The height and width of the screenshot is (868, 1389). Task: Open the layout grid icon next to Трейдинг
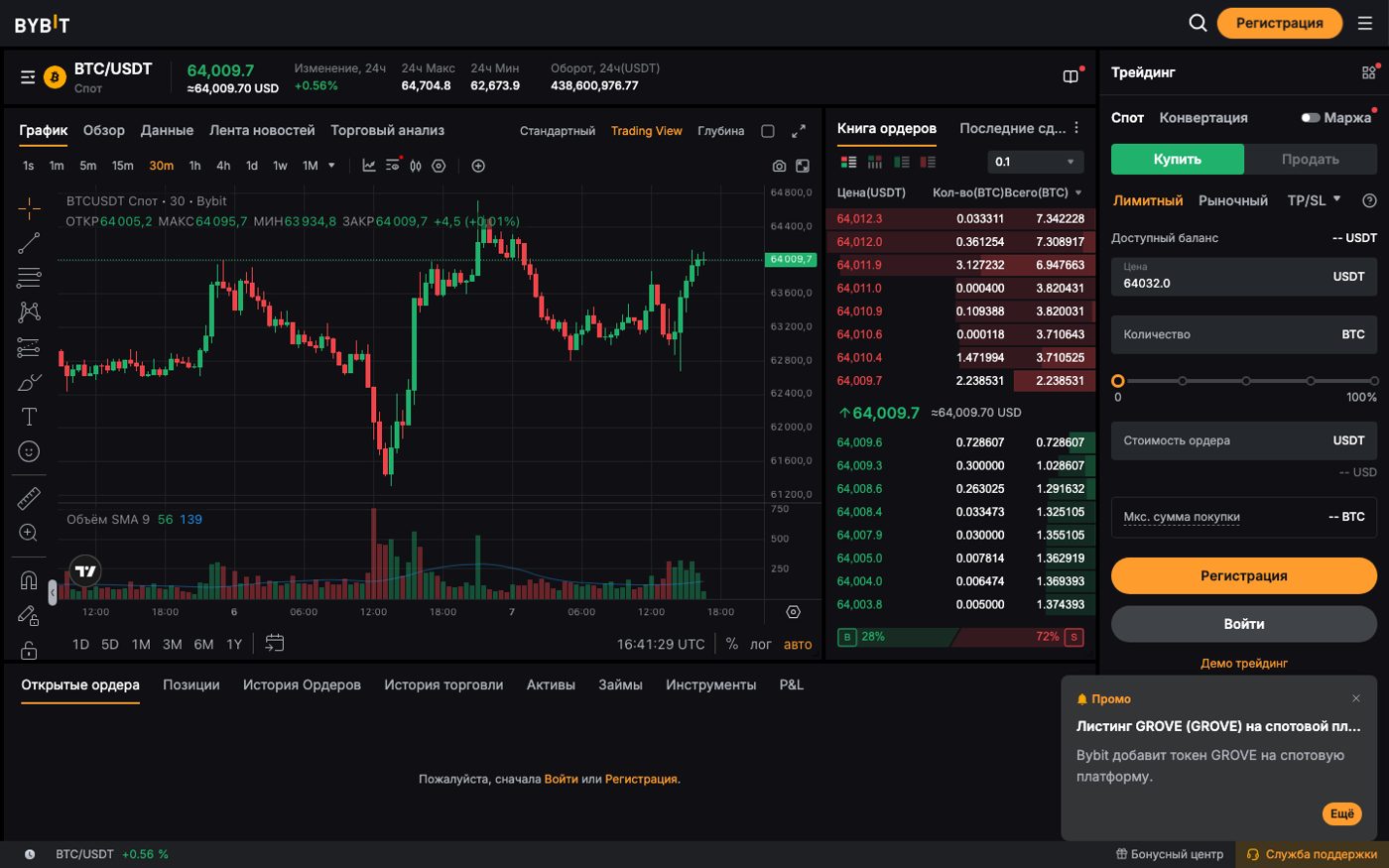coord(1368,72)
